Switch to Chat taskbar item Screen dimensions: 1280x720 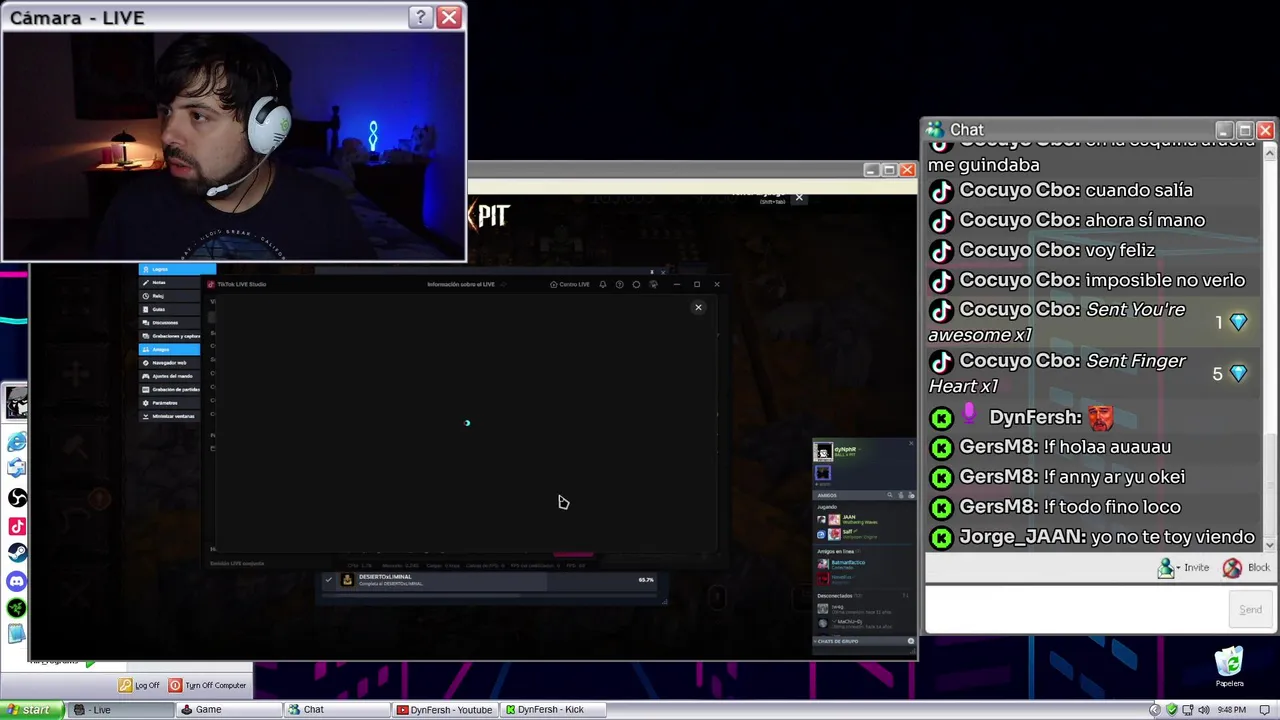335,709
